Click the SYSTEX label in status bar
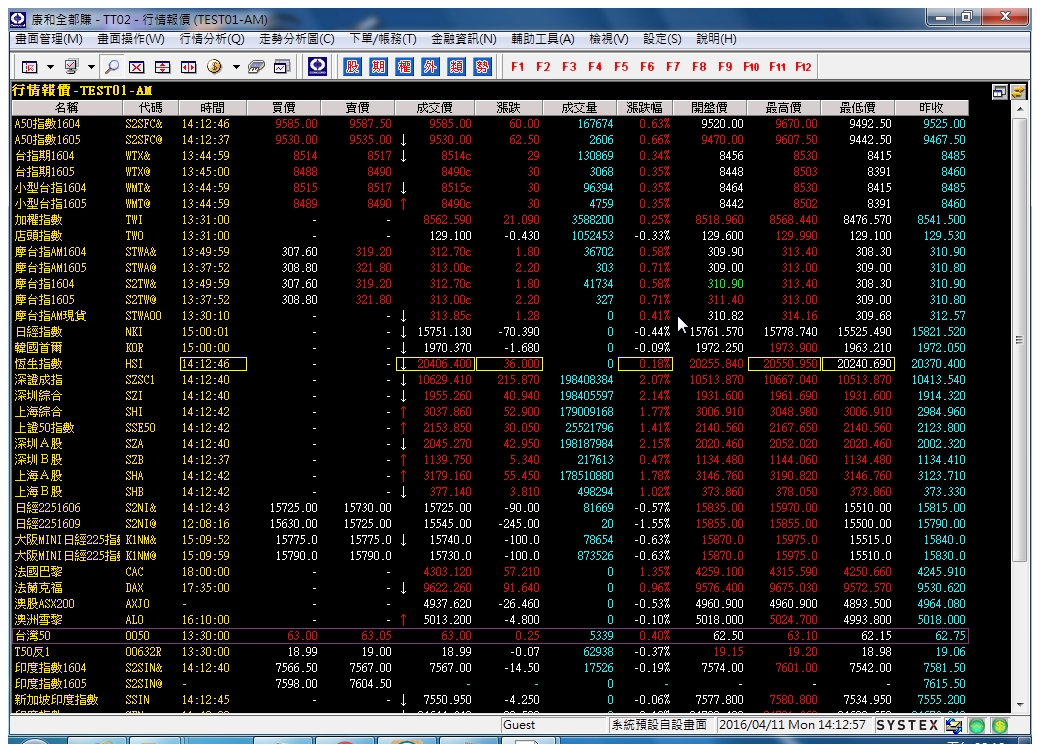 [x=907, y=725]
